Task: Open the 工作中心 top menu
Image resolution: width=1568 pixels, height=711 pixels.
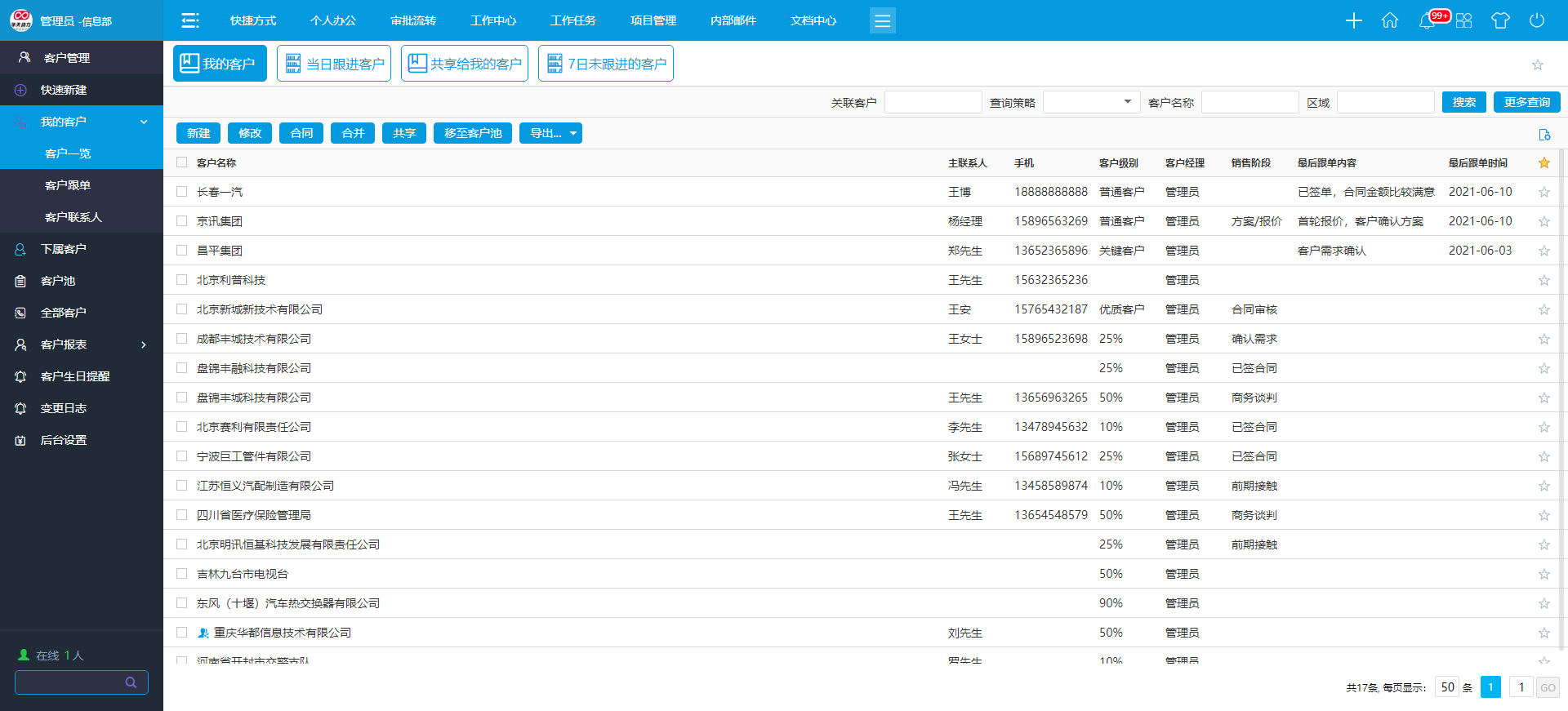Action: point(493,20)
